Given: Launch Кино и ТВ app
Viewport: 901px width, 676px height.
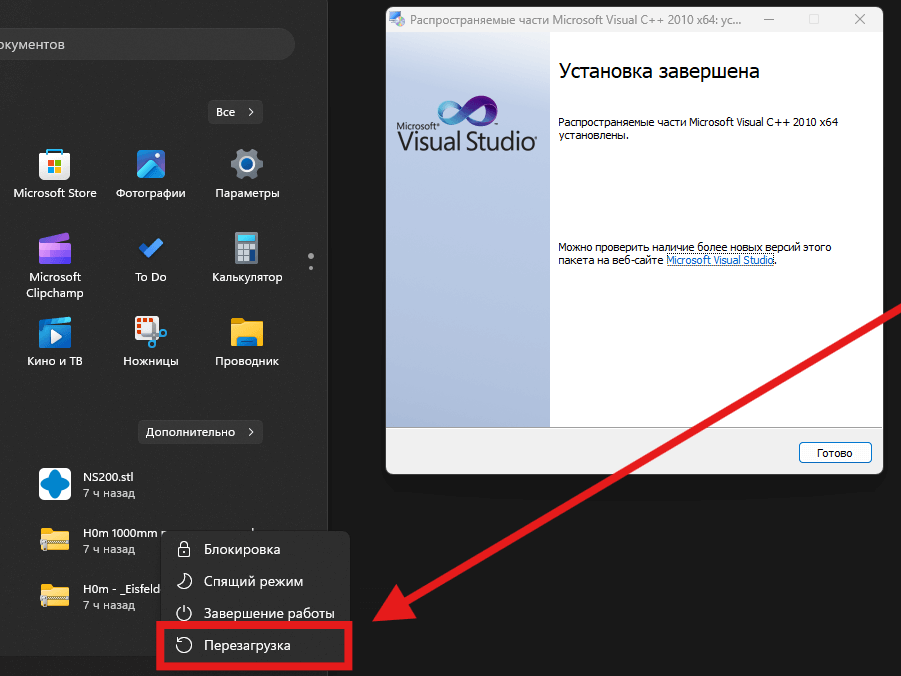Looking at the screenshot, I should (55, 342).
